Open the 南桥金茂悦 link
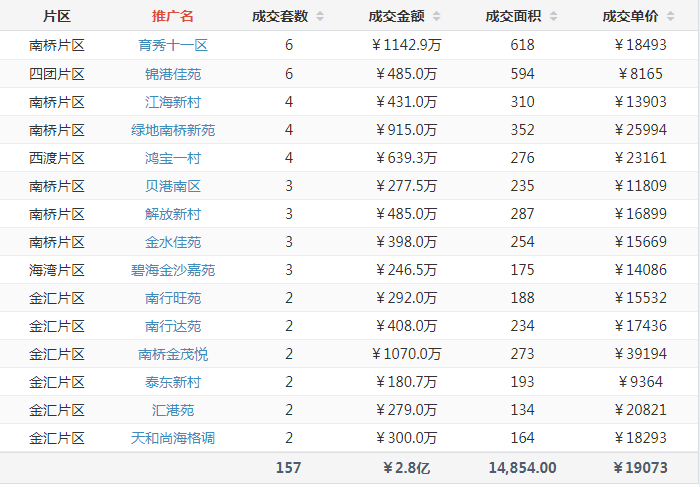Screen dimensions: 700x487 173,354
